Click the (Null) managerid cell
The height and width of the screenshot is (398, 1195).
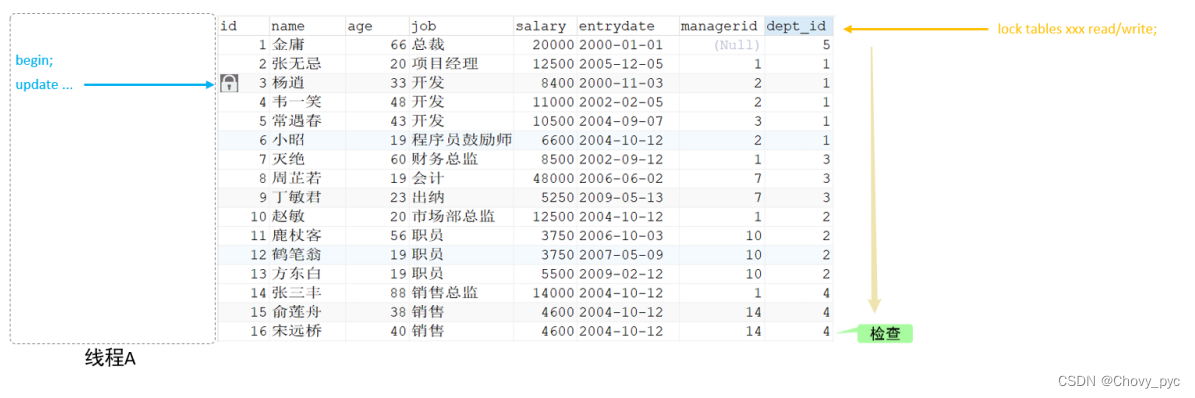tap(722, 45)
